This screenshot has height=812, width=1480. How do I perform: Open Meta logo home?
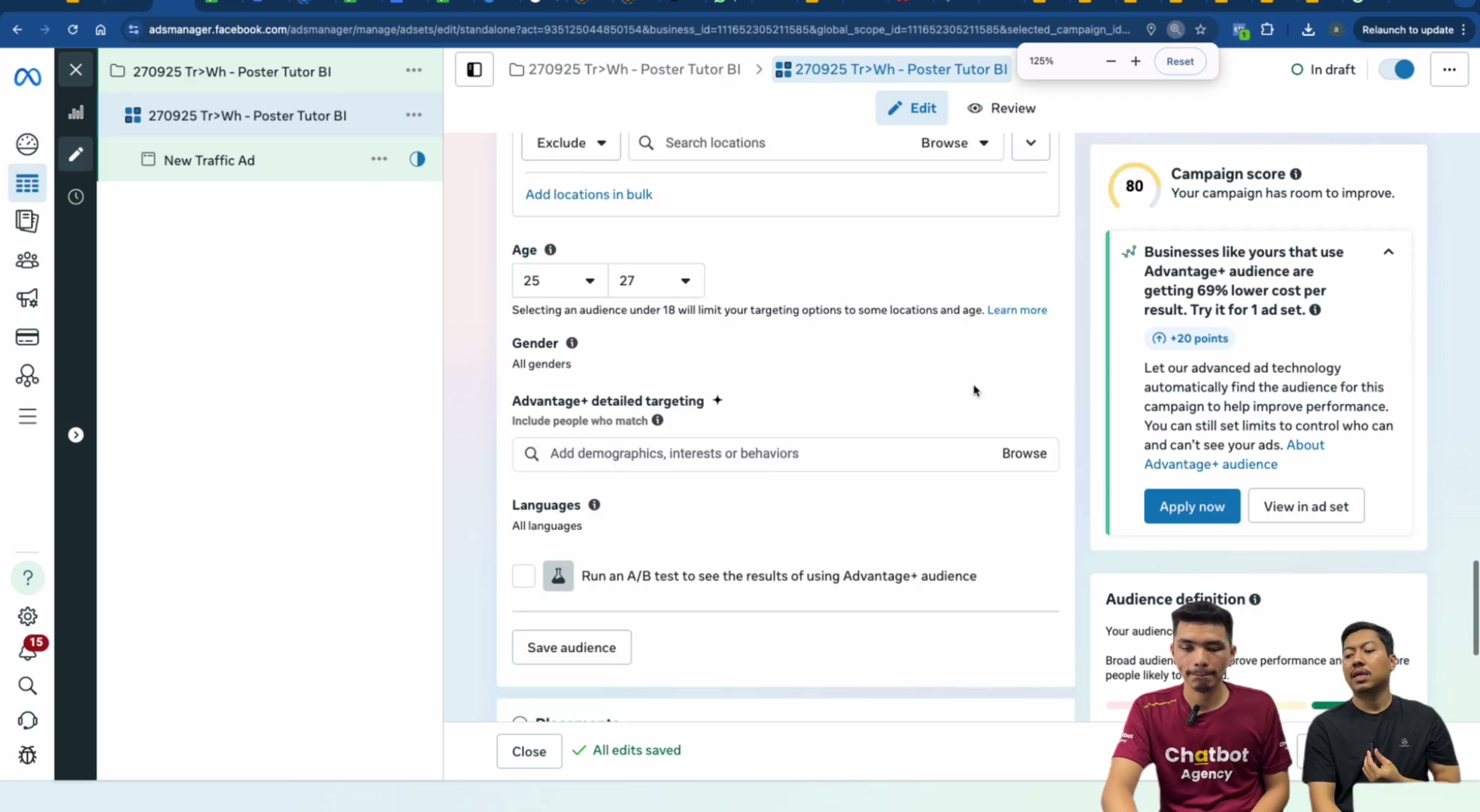click(x=28, y=76)
